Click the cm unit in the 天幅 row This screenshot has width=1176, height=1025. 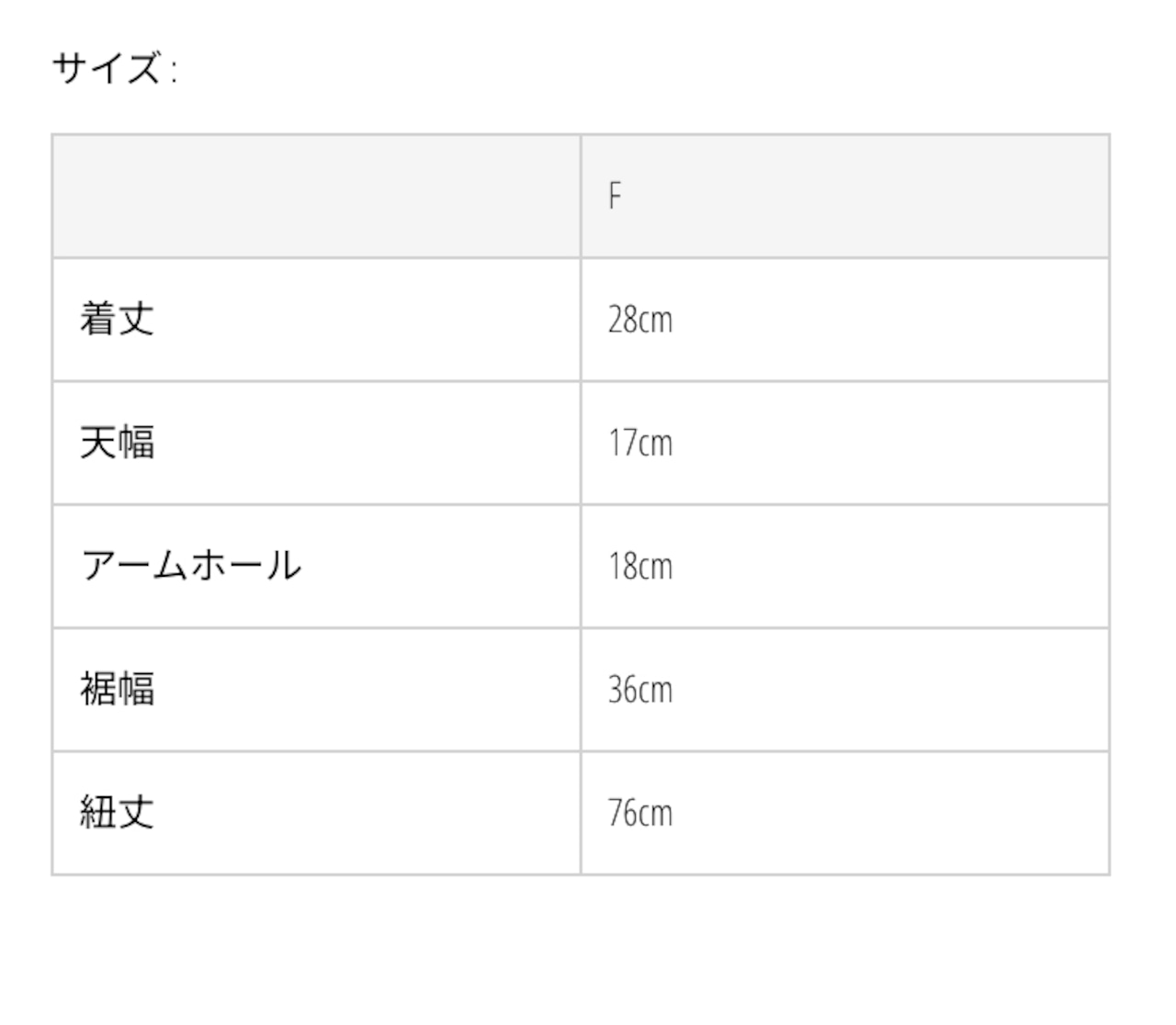(656, 445)
